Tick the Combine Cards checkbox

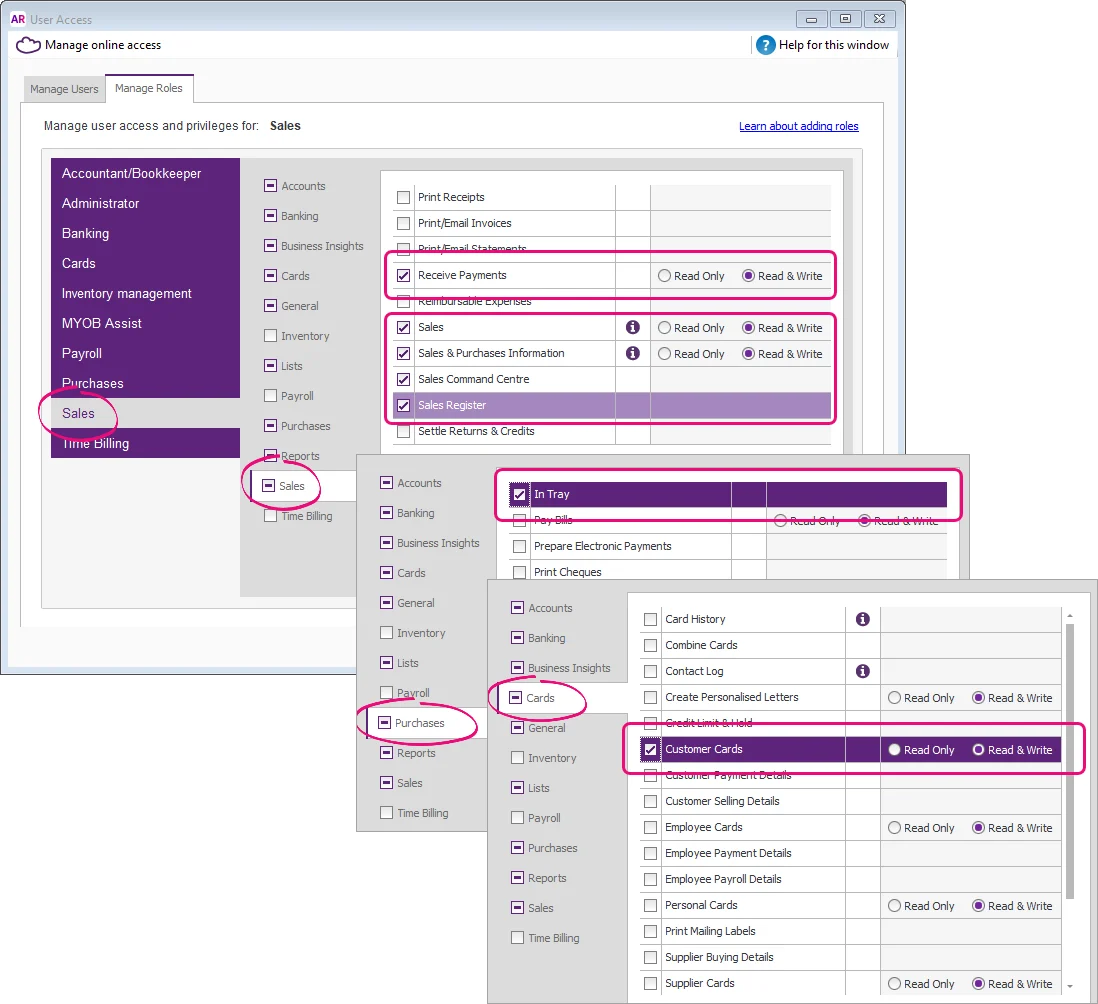[x=651, y=646]
